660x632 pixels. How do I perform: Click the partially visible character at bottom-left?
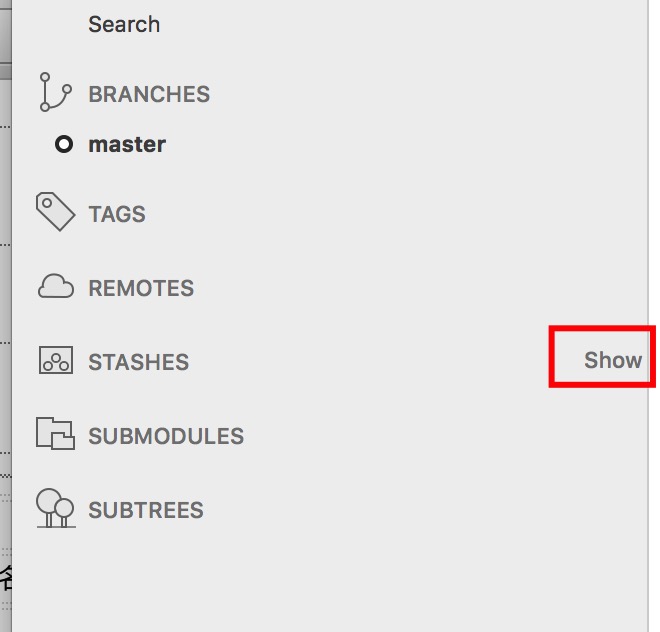coord(6,578)
